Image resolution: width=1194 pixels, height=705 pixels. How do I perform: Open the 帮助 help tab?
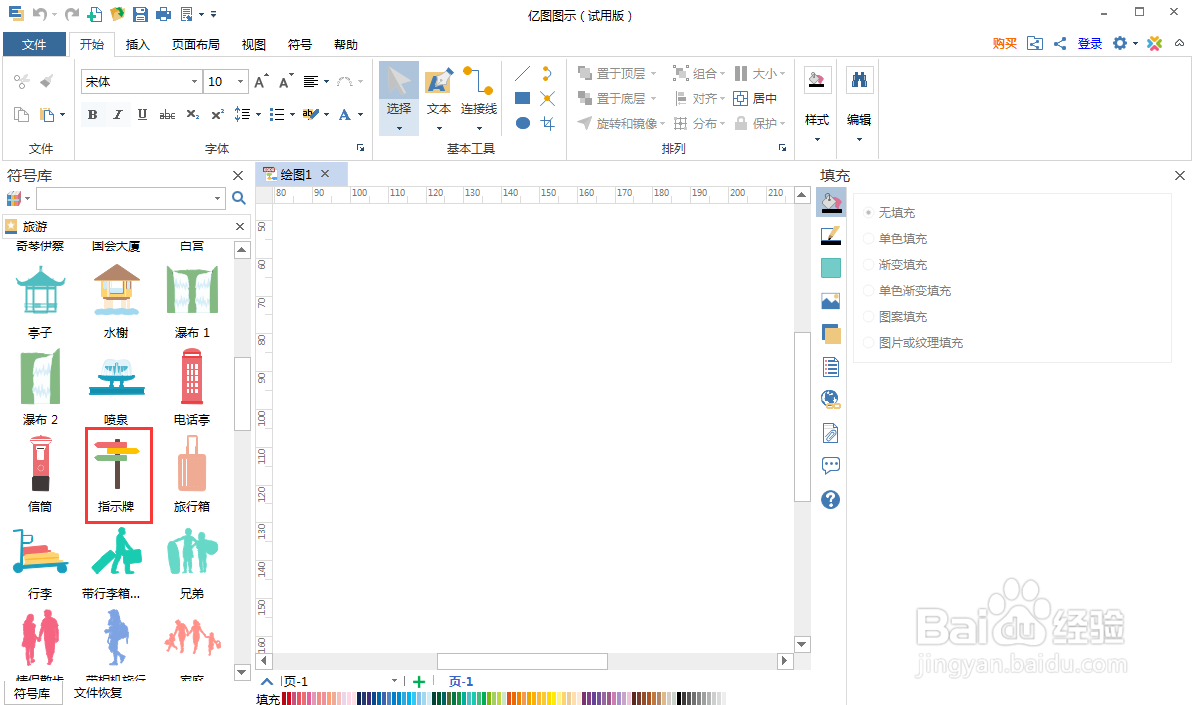tap(346, 44)
